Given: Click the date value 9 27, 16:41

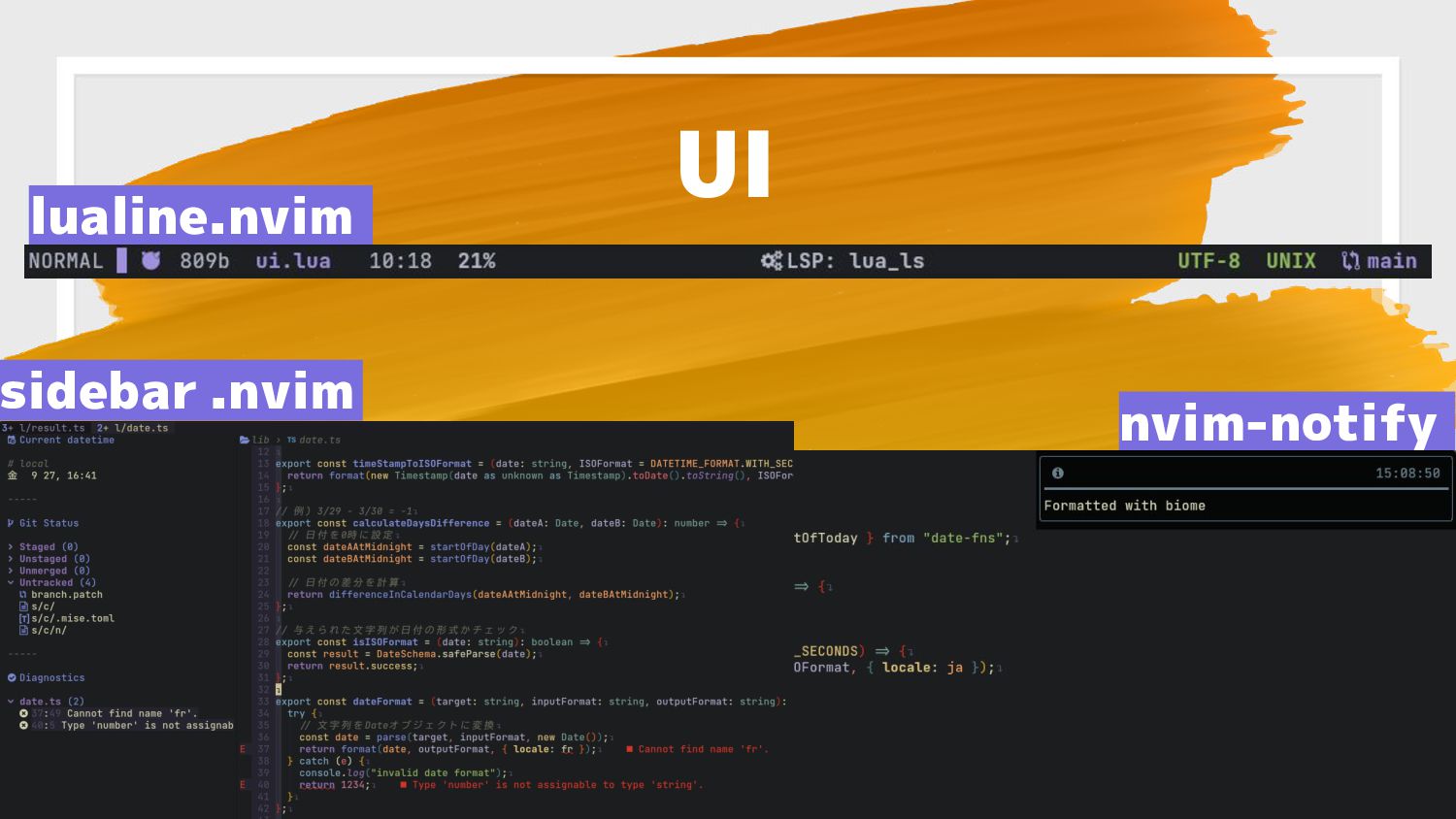Looking at the screenshot, I should coord(64,475).
